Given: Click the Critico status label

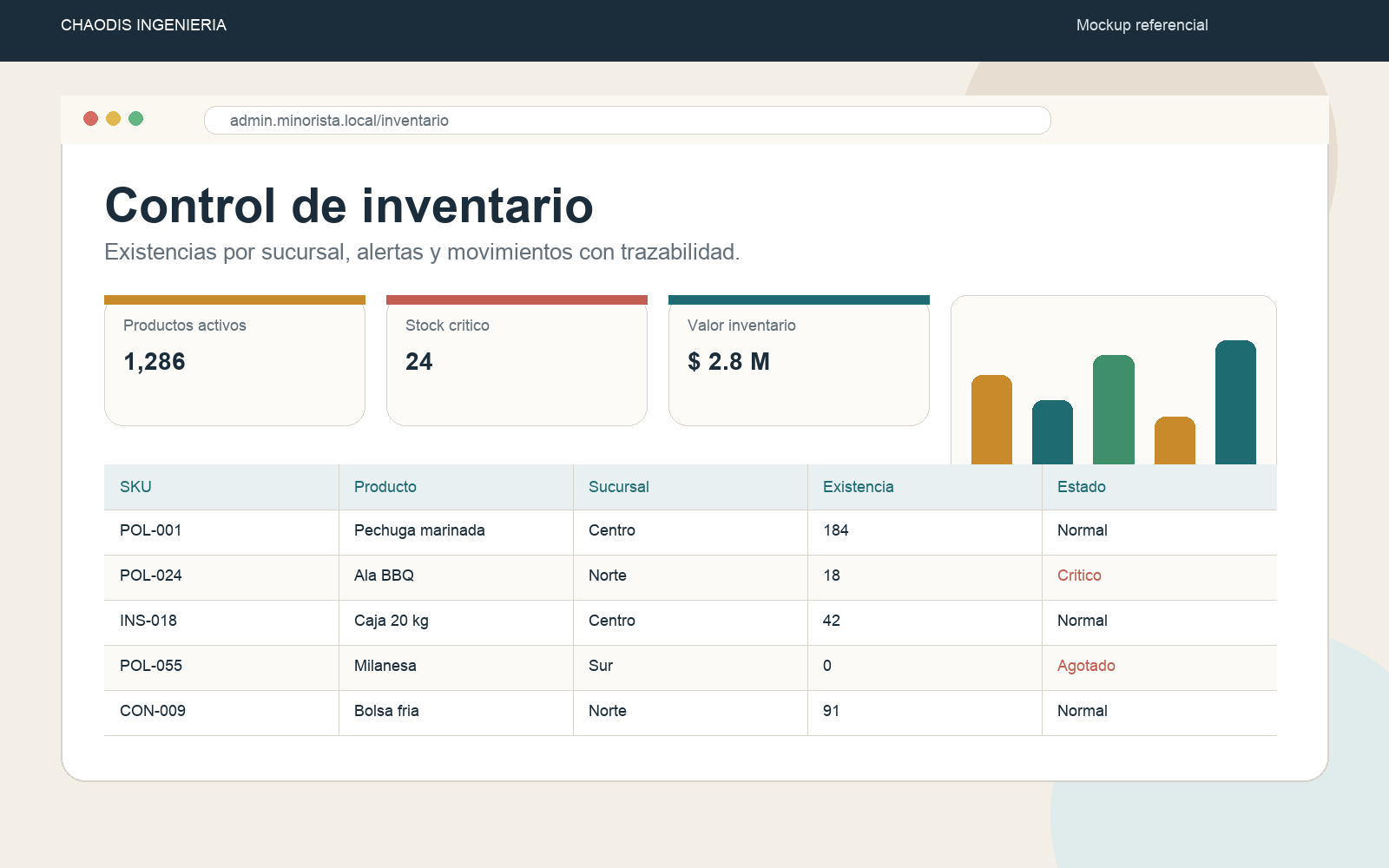Looking at the screenshot, I should tap(1079, 575).
